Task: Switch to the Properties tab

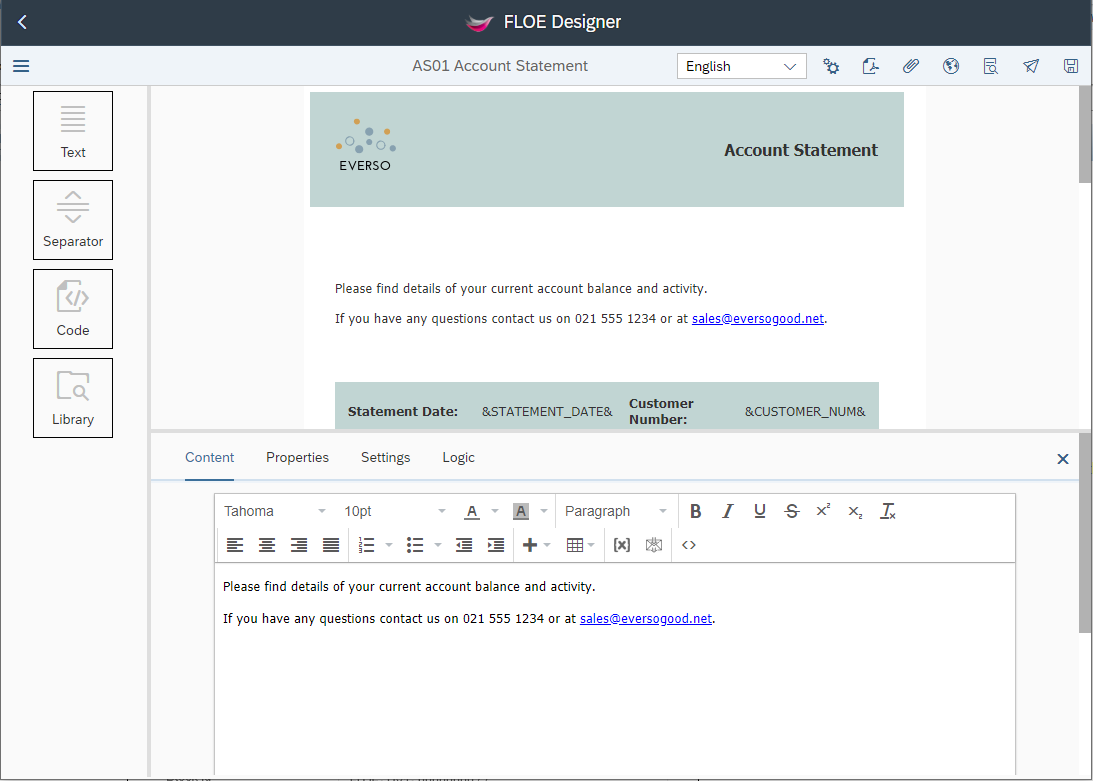Action: pyautogui.click(x=297, y=457)
